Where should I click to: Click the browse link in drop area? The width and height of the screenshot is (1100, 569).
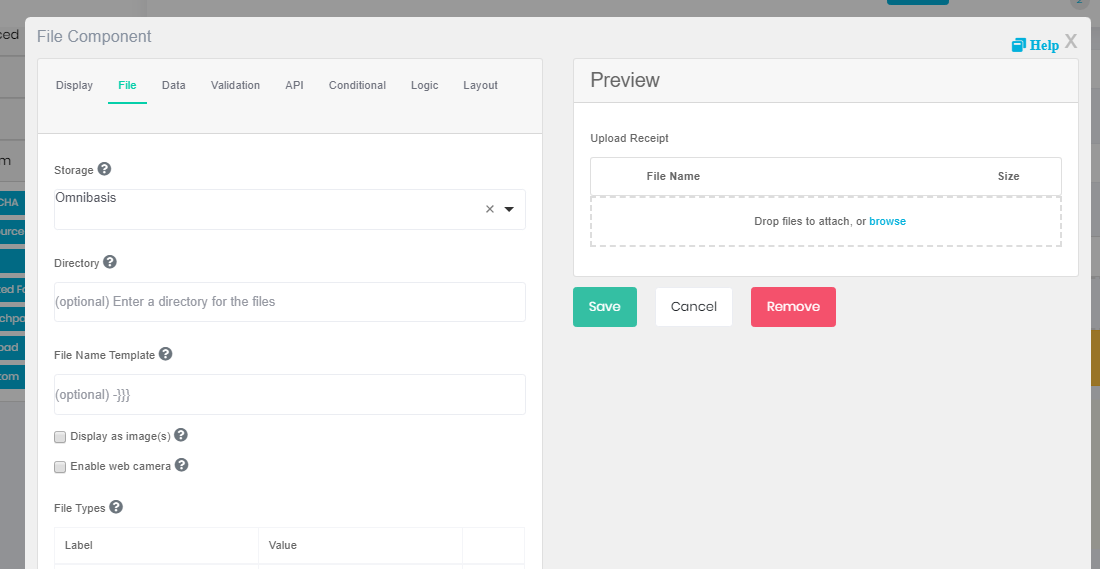(x=887, y=222)
